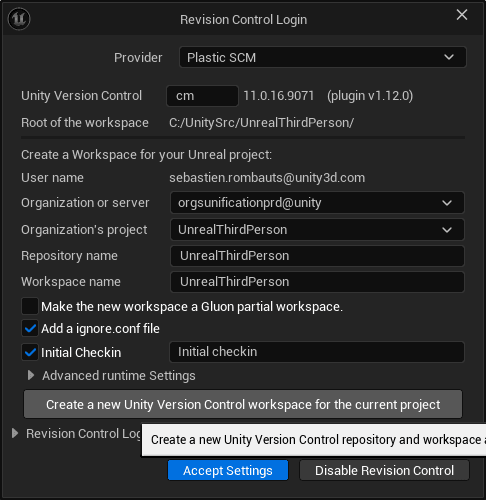Click the Unity Version Control label

click(82, 96)
